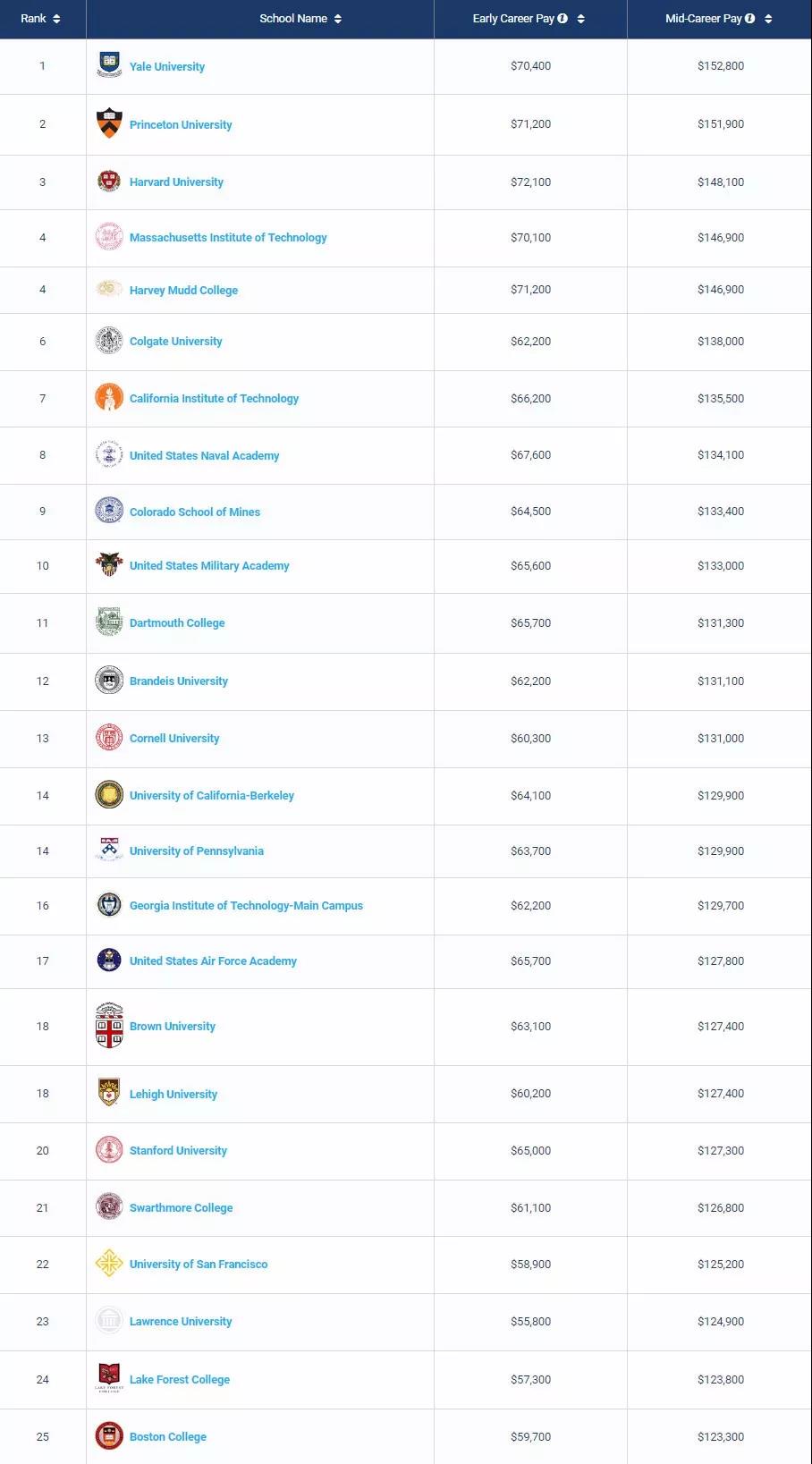Viewport: 812px width, 1464px height.
Task: Open the Massachusetts Institute of Technology link
Action: tap(228, 238)
